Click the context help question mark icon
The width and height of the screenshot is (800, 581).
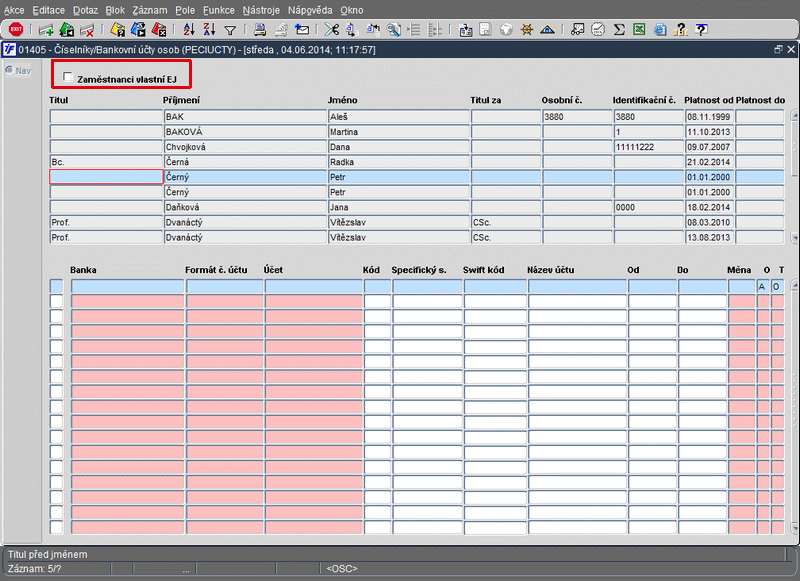click(x=702, y=30)
